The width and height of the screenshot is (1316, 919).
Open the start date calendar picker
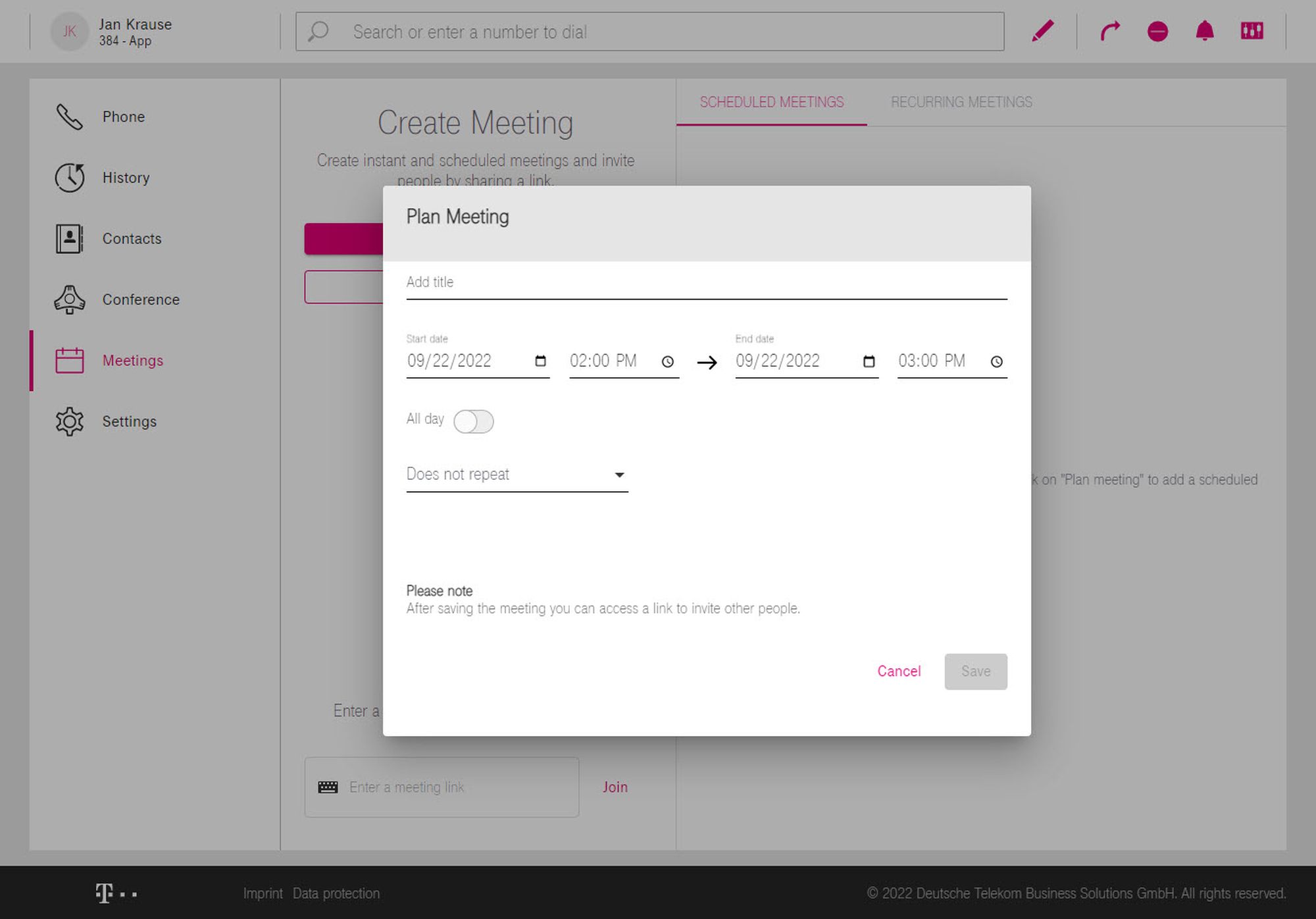540,361
